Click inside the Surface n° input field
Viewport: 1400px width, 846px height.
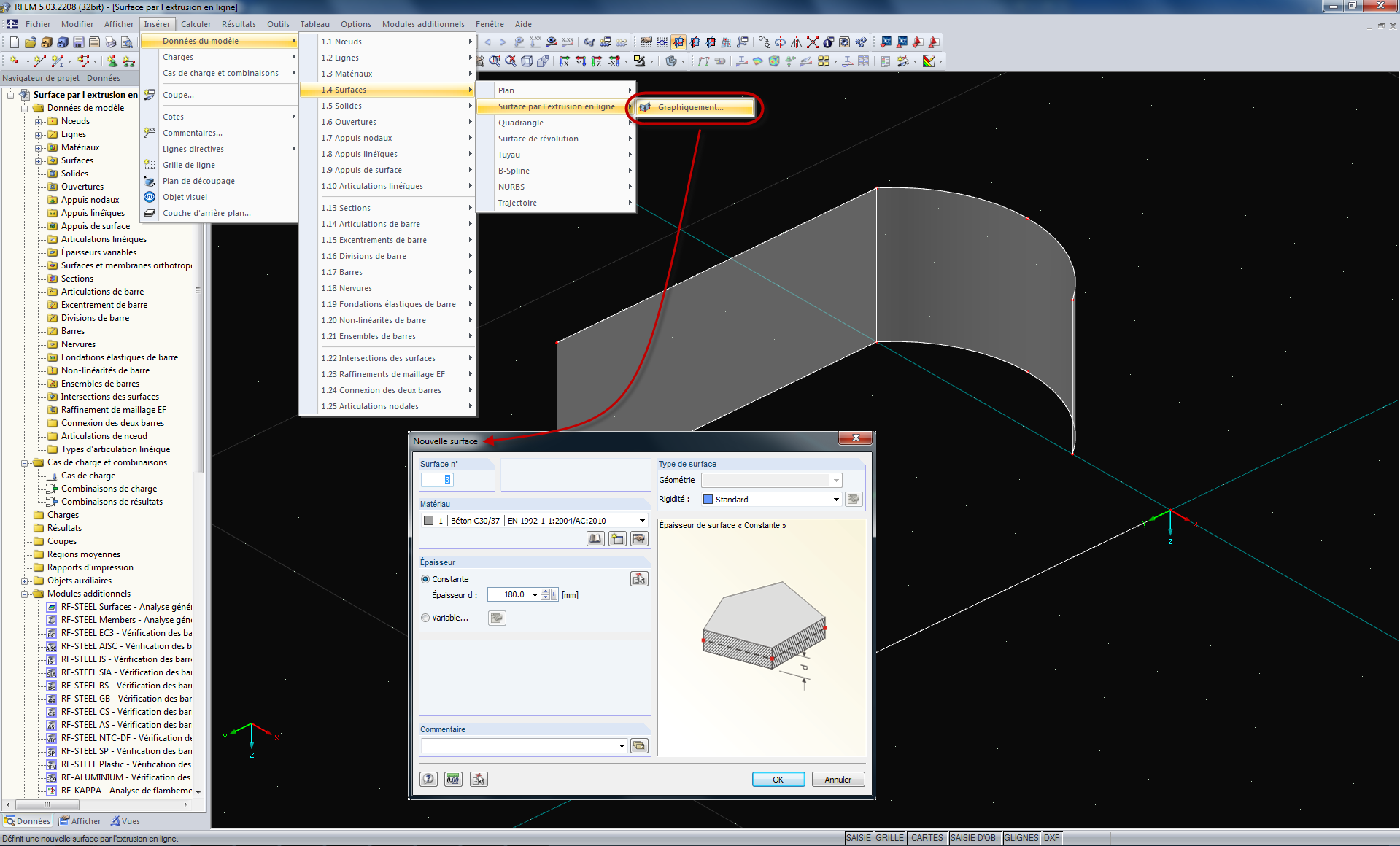(x=438, y=480)
